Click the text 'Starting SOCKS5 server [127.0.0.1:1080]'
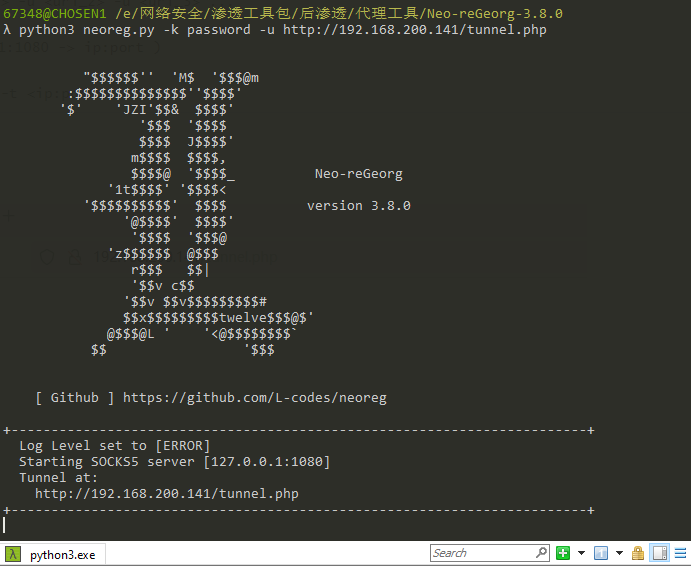The height and width of the screenshot is (567, 691). tap(175, 462)
